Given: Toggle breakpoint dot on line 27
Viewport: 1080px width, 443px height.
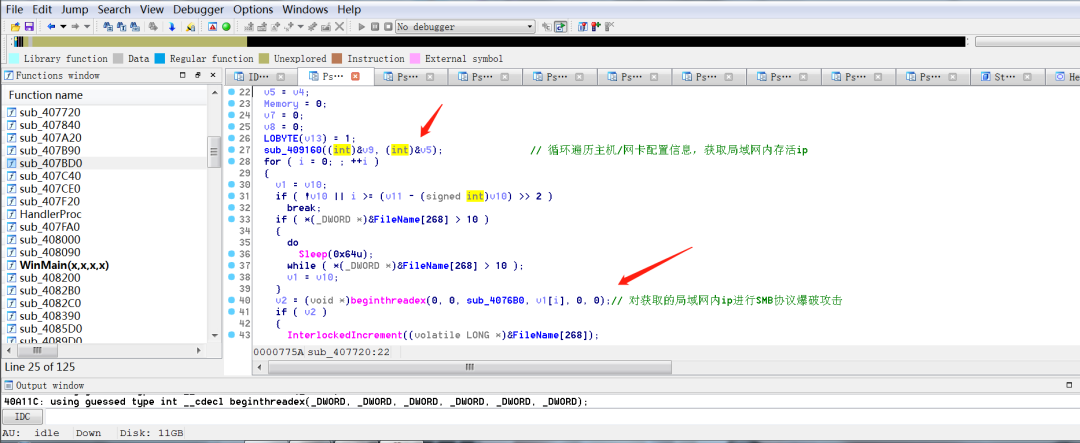Looking at the screenshot, I should click(x=231, y=150).
